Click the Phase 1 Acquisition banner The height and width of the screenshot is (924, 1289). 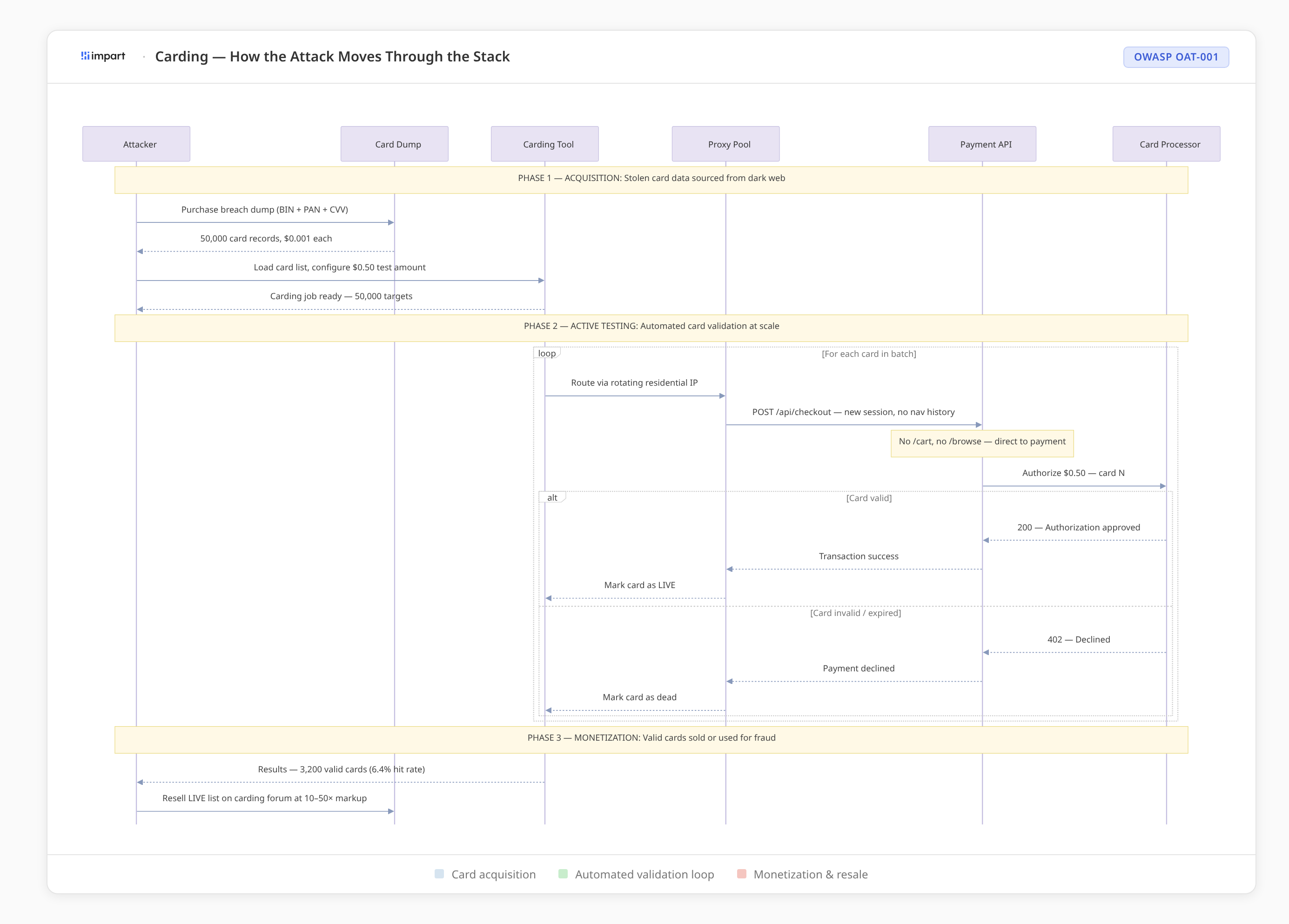tap(651, 179)
